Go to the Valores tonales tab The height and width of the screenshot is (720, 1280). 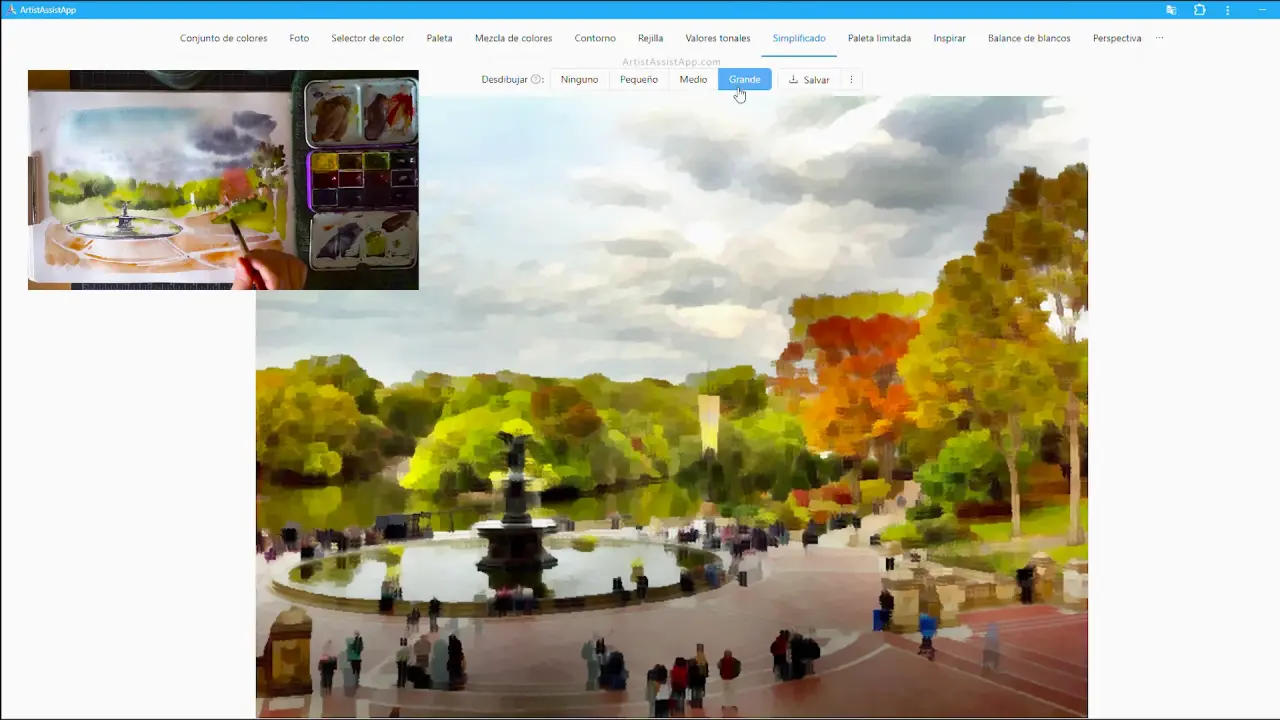(717, 38)
